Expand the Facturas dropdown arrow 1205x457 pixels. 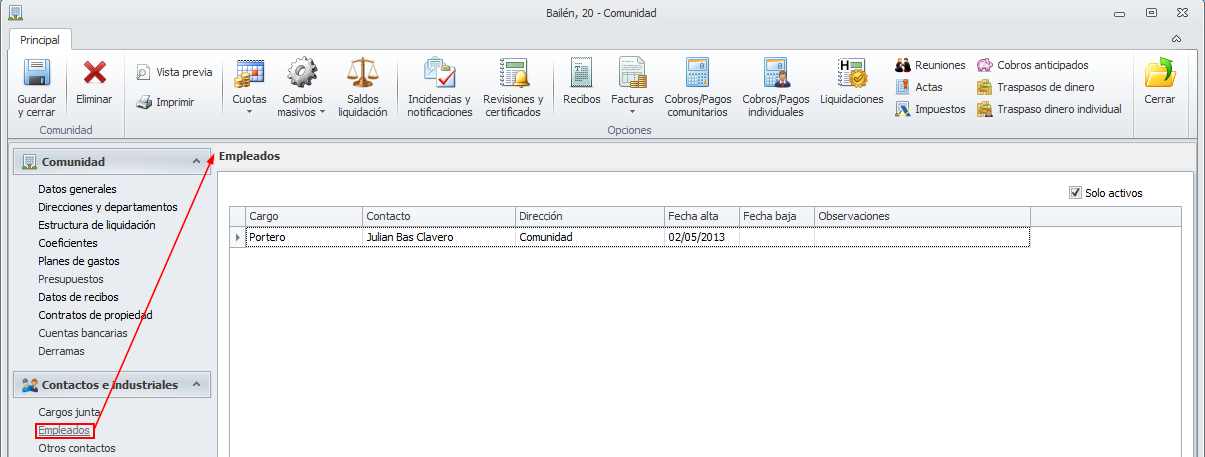[x=632, y=112]
